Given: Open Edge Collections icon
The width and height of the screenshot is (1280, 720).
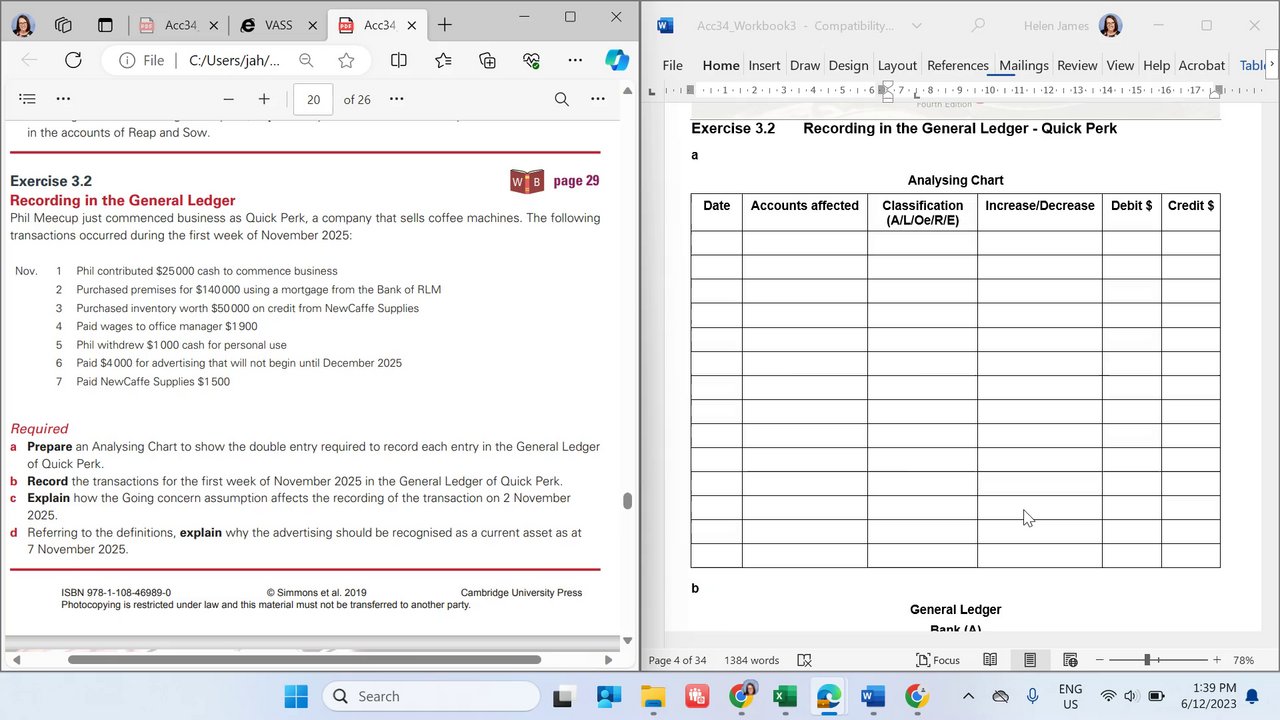Looking at the screenshot, I should [487, 60].
